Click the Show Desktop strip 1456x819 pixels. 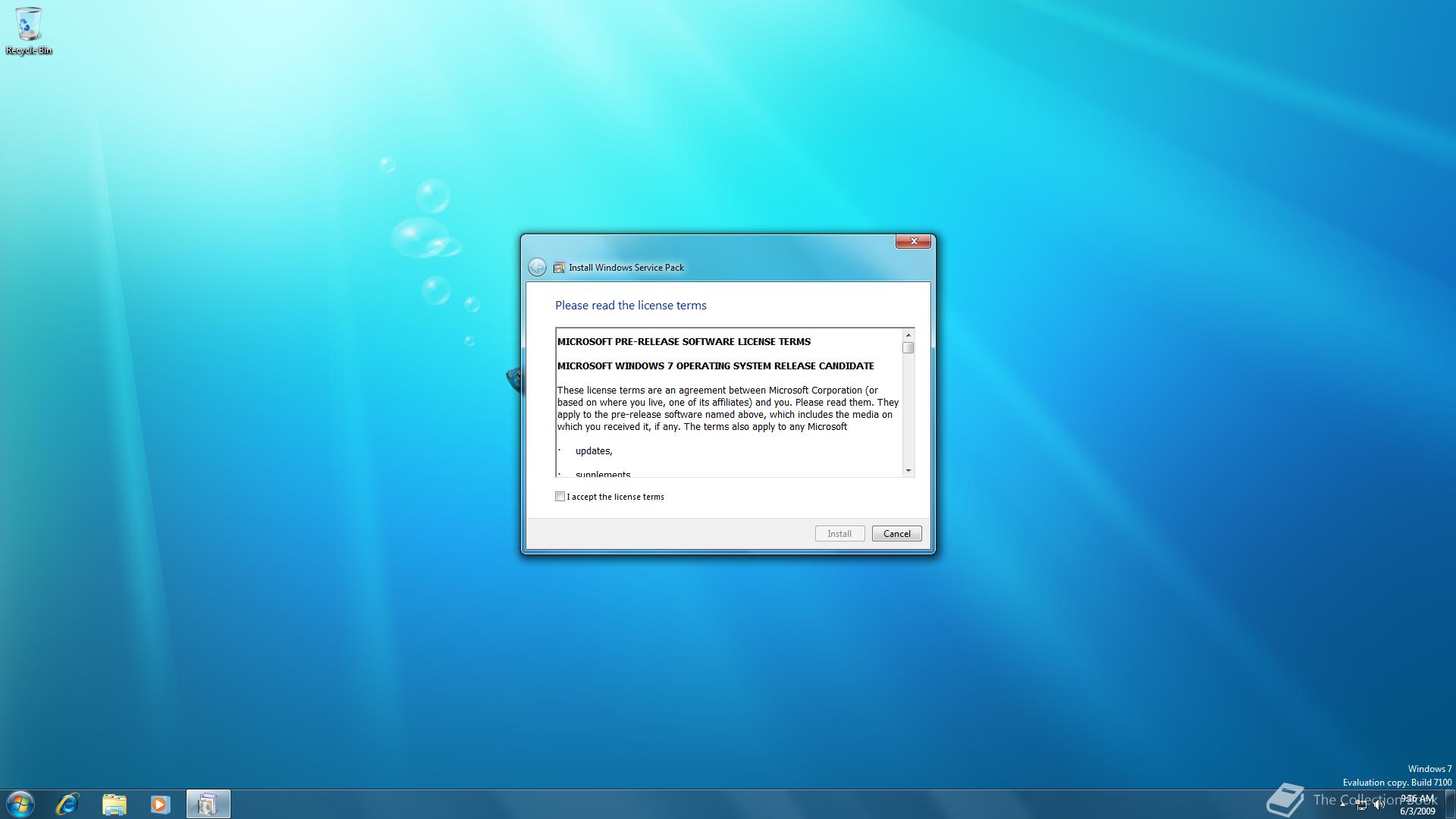pos(1450,804)
